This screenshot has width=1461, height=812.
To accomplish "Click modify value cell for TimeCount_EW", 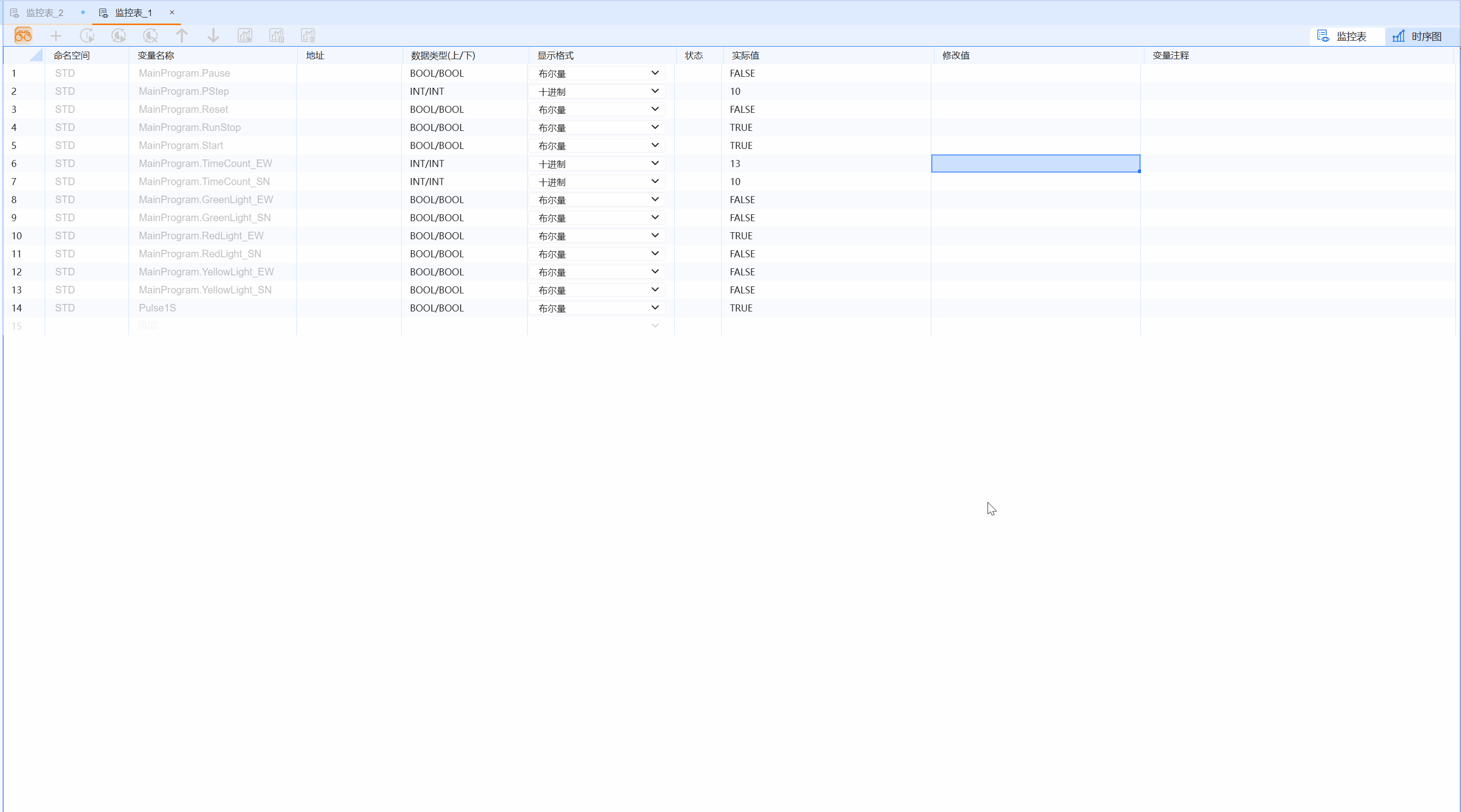I will point(1035,164).
